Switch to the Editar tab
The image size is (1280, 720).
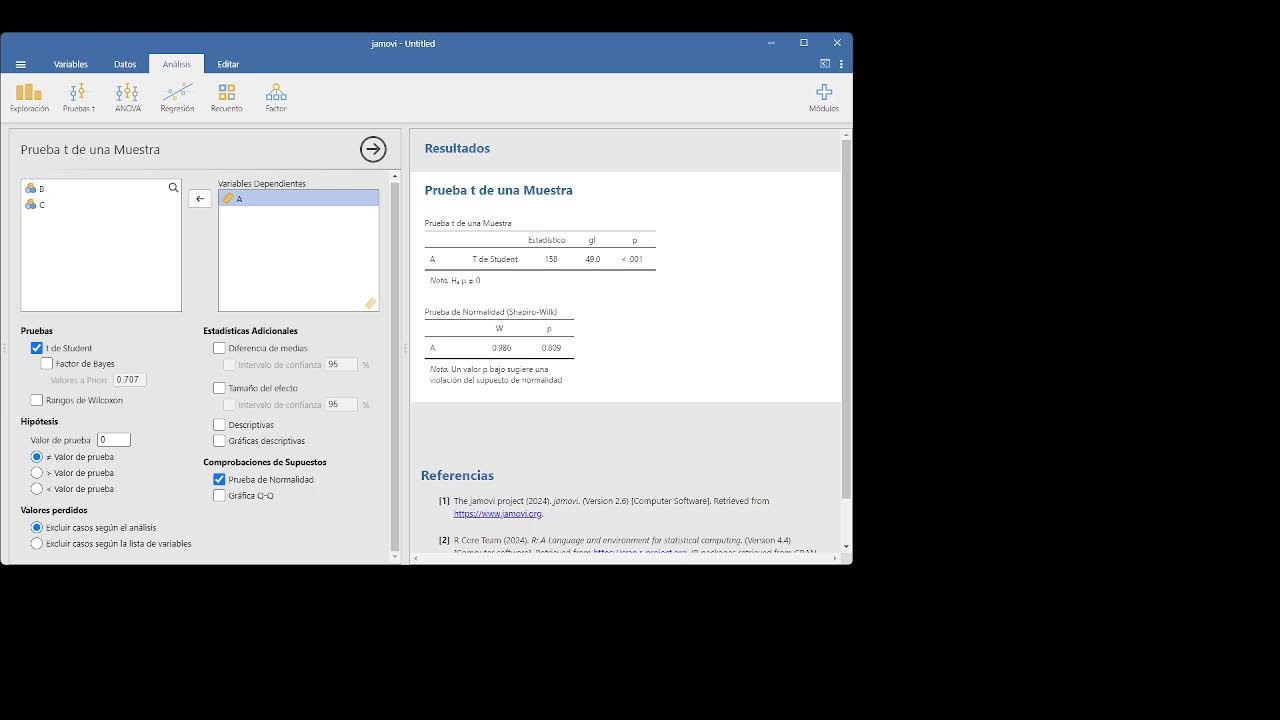(x=228, y=64)
